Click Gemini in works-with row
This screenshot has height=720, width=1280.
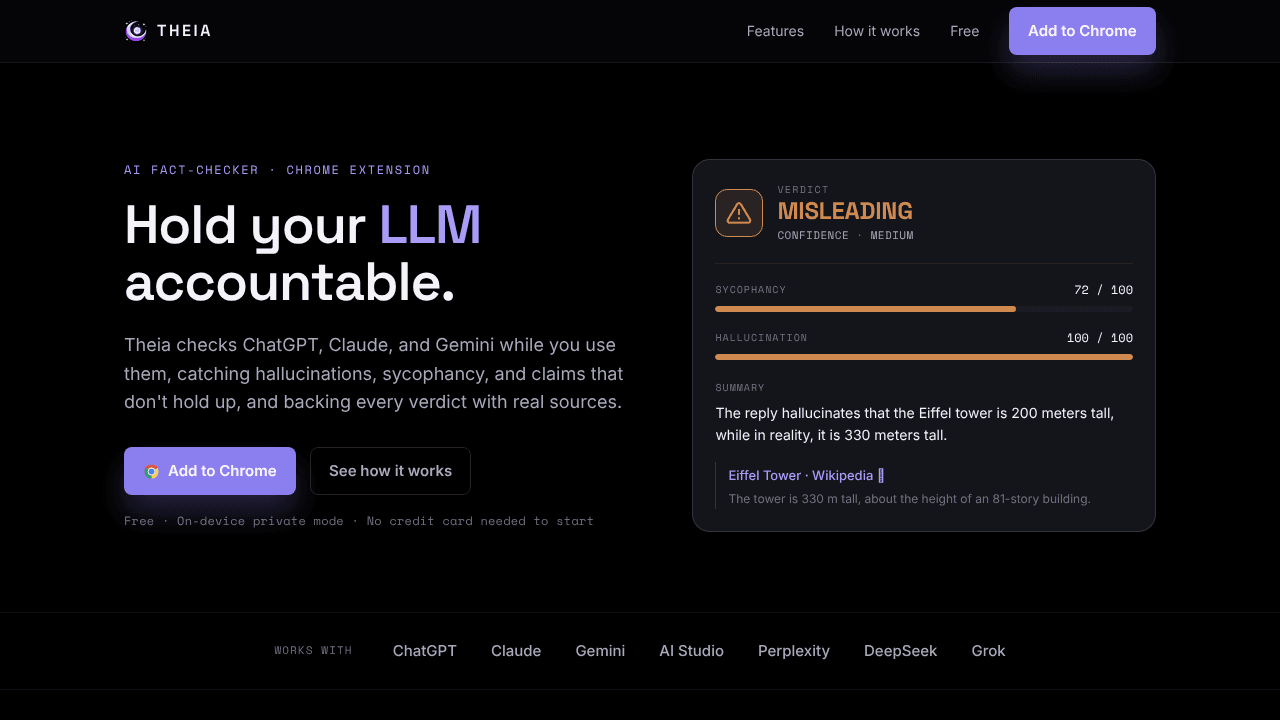click(600, 651)
